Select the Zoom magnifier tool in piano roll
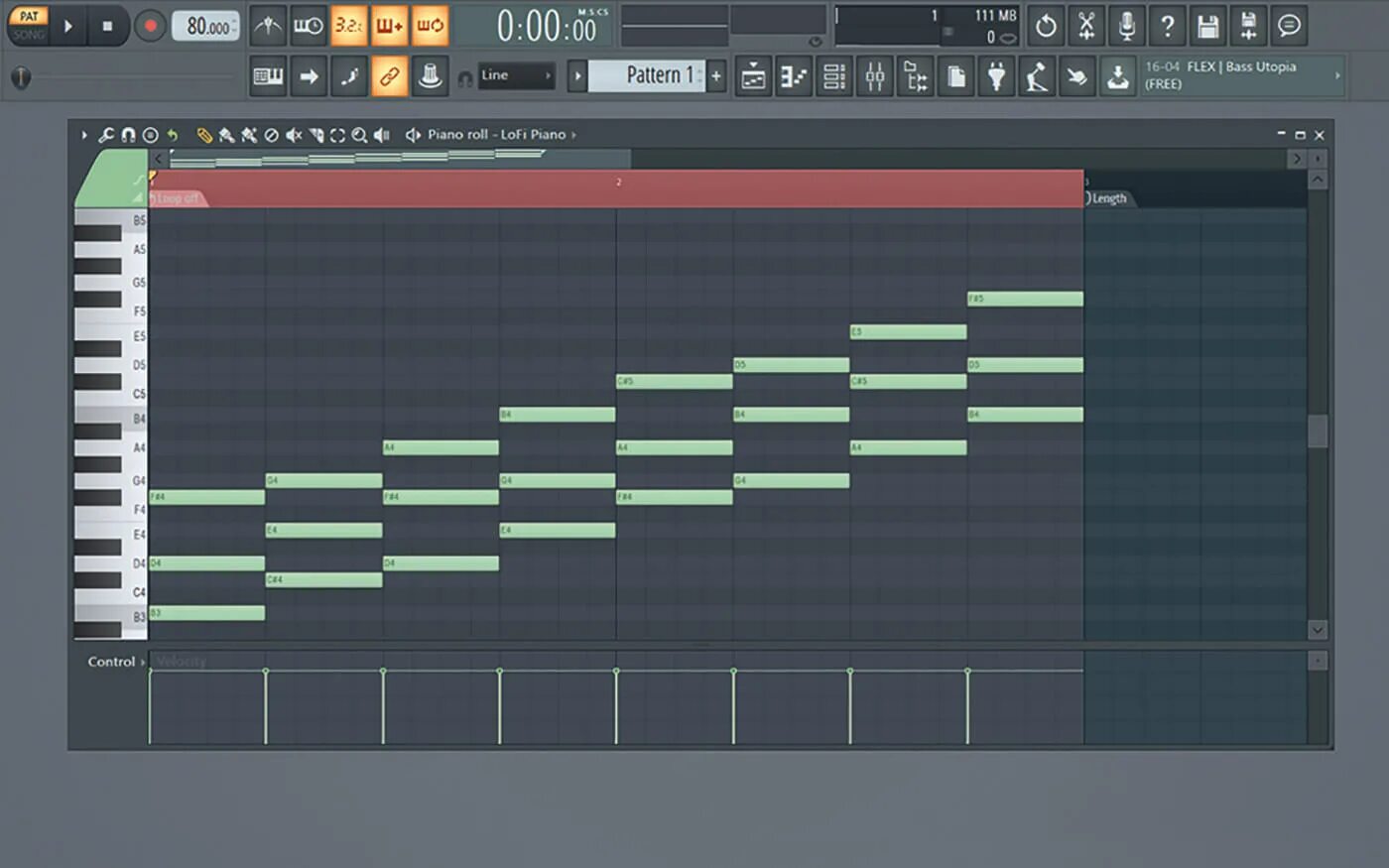The height and width of the screenshot is (868, 1389). coord(359,135)
